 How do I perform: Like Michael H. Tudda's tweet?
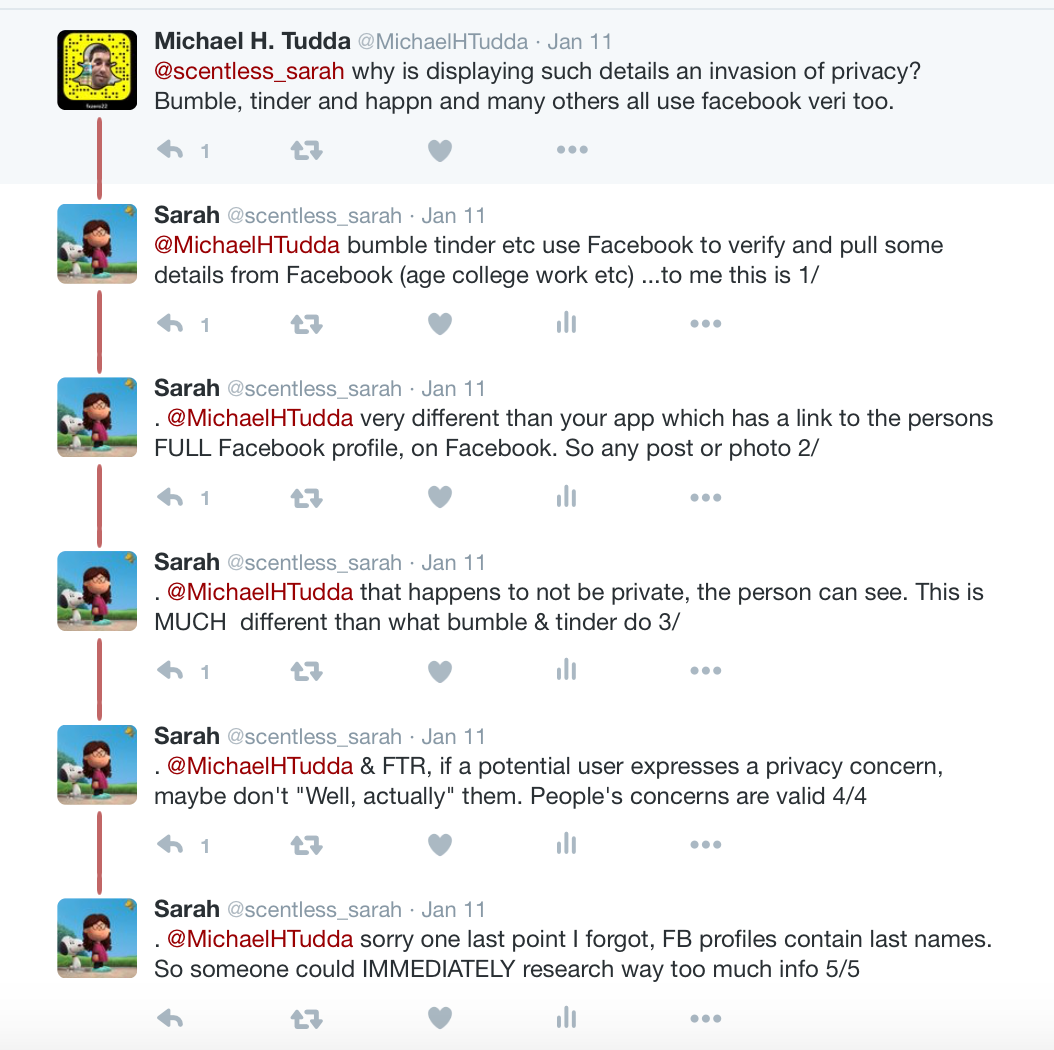(440, 150)
